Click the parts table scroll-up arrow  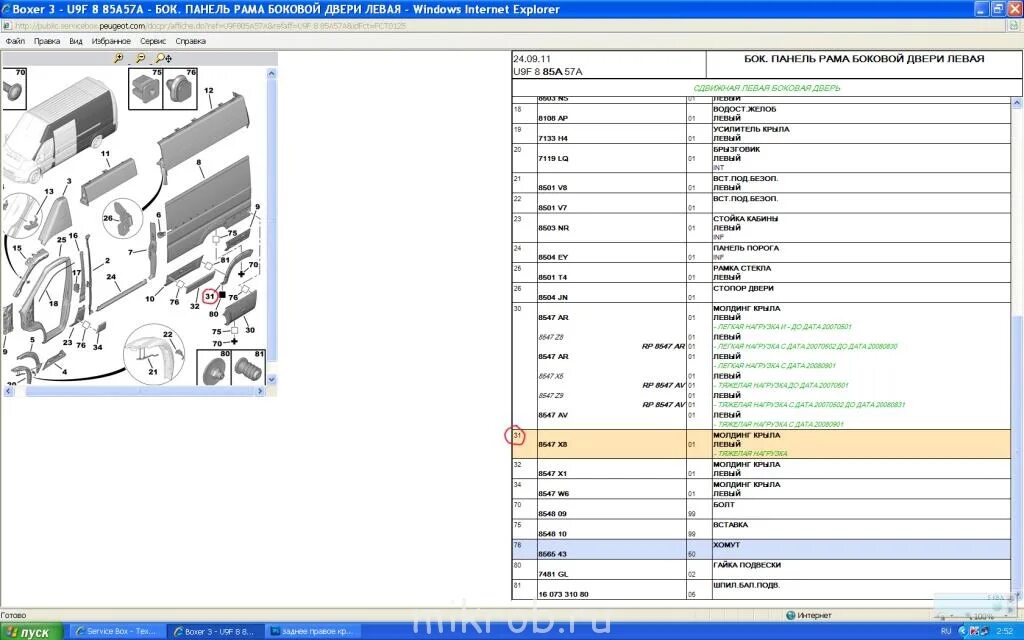coord(1017,103)
